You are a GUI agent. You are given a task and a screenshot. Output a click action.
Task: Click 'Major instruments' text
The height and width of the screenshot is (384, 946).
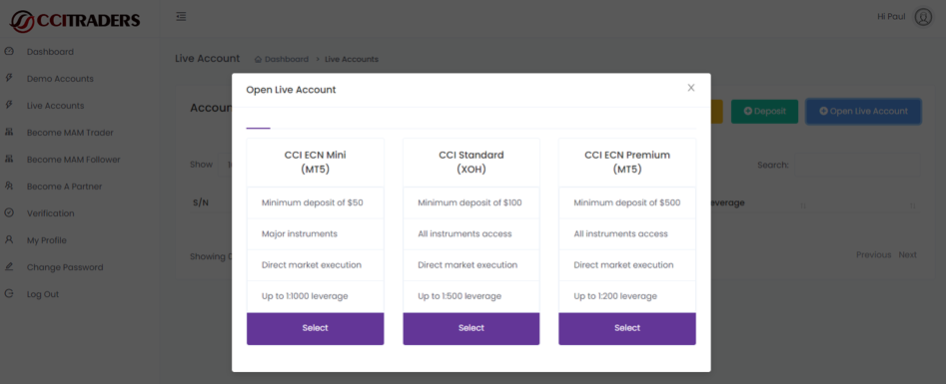point(299,234)
